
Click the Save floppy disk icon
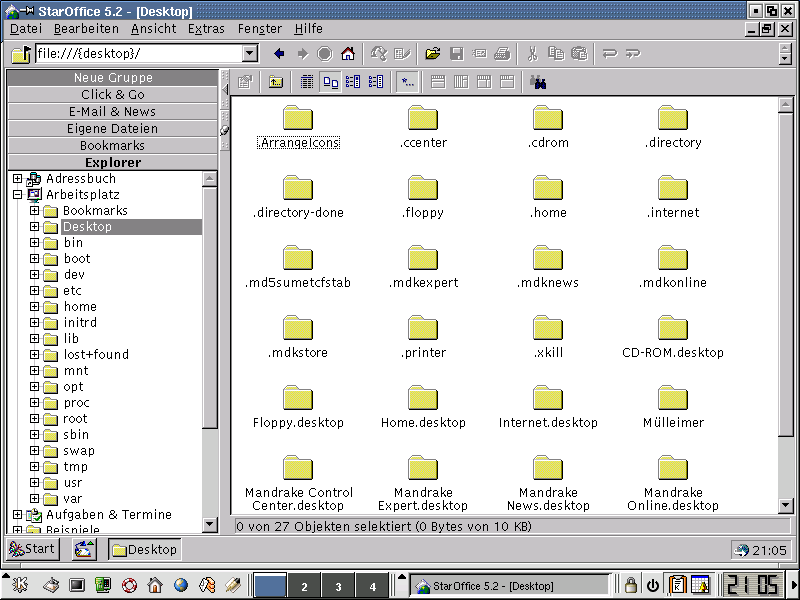(x=457, y=54)
